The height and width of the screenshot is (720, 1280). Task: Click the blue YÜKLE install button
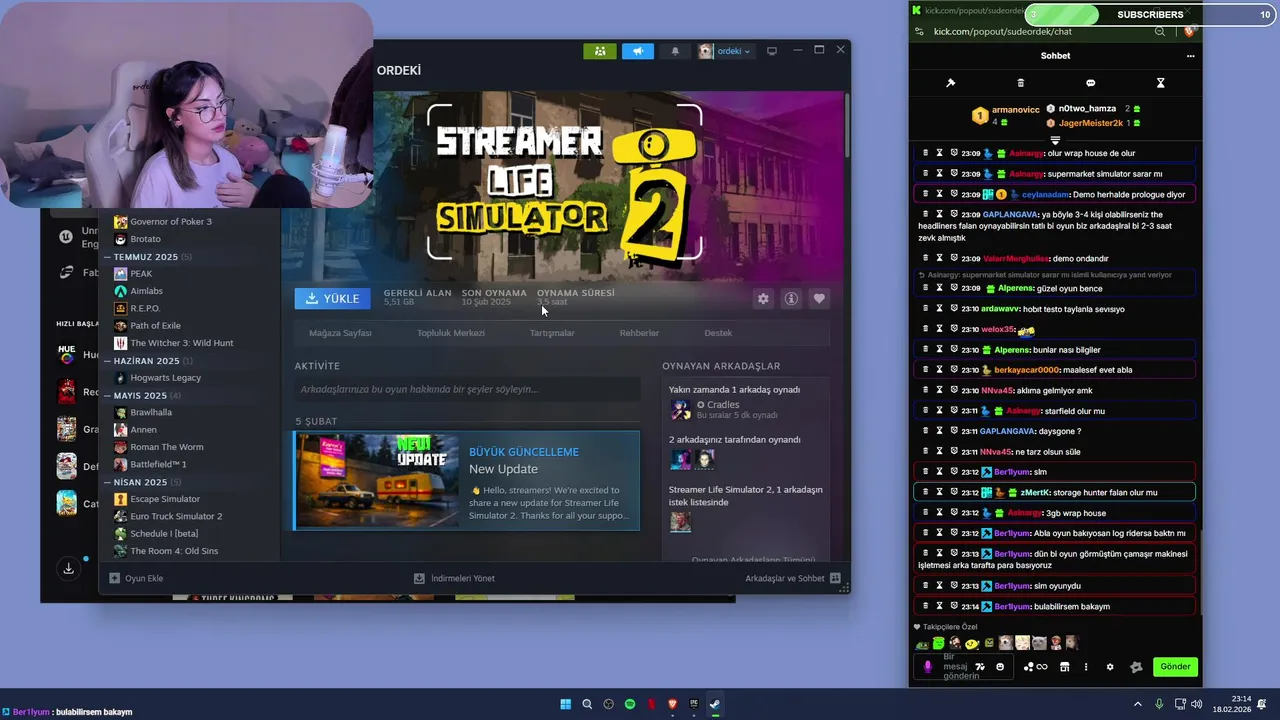[x=333, y=298]
